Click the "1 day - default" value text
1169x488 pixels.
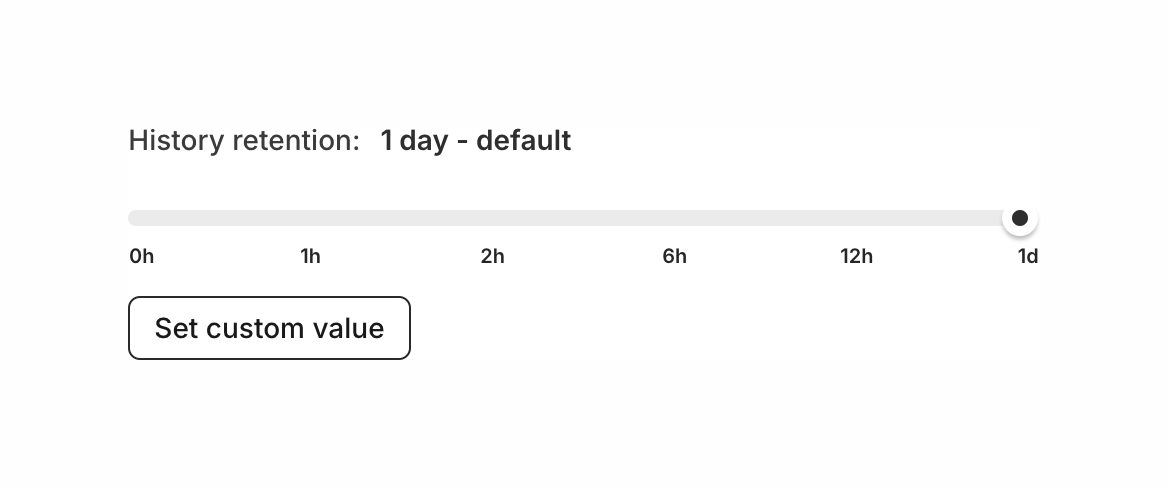[475, 141]
